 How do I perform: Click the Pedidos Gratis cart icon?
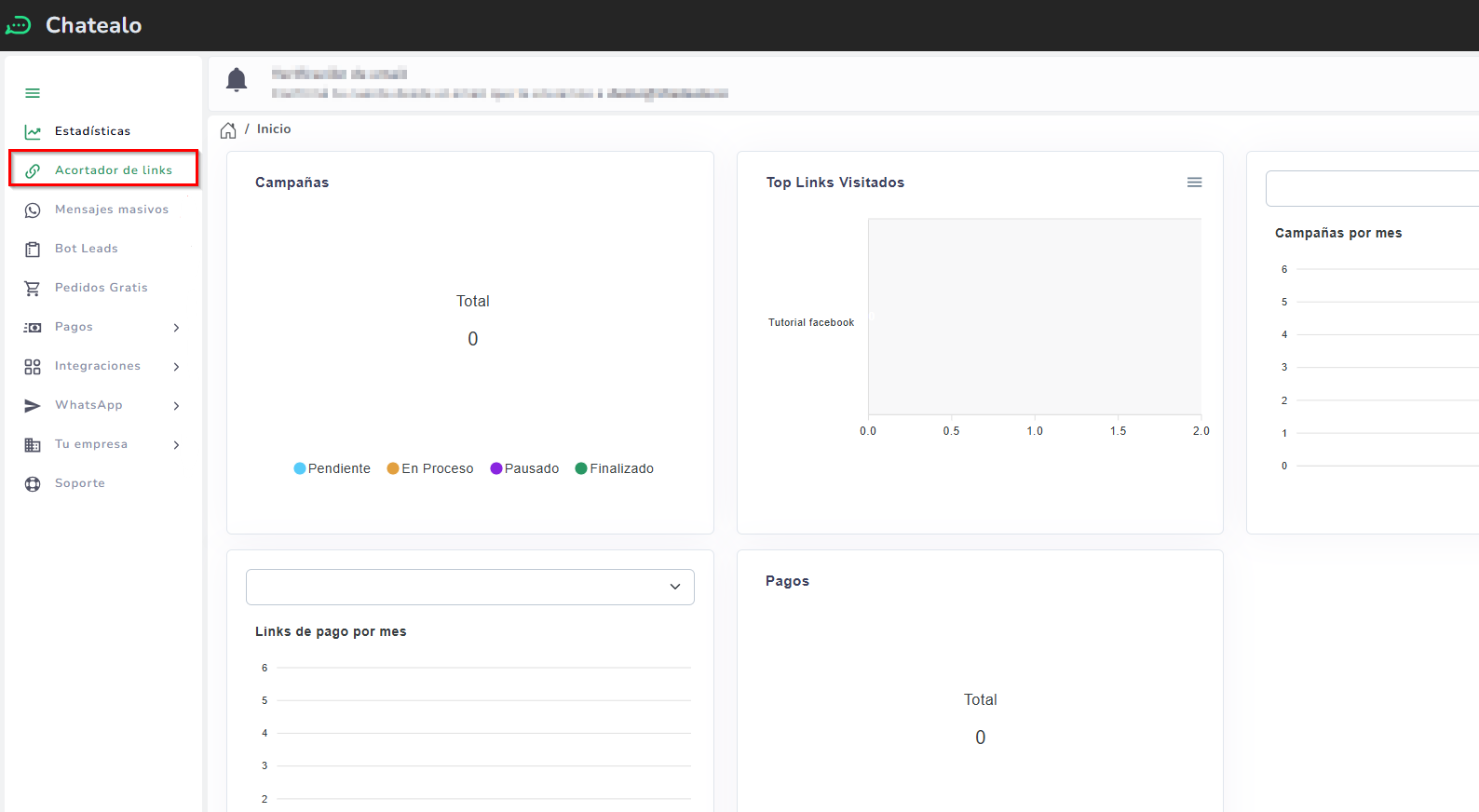pyautogui.click(x=33, y=289)
